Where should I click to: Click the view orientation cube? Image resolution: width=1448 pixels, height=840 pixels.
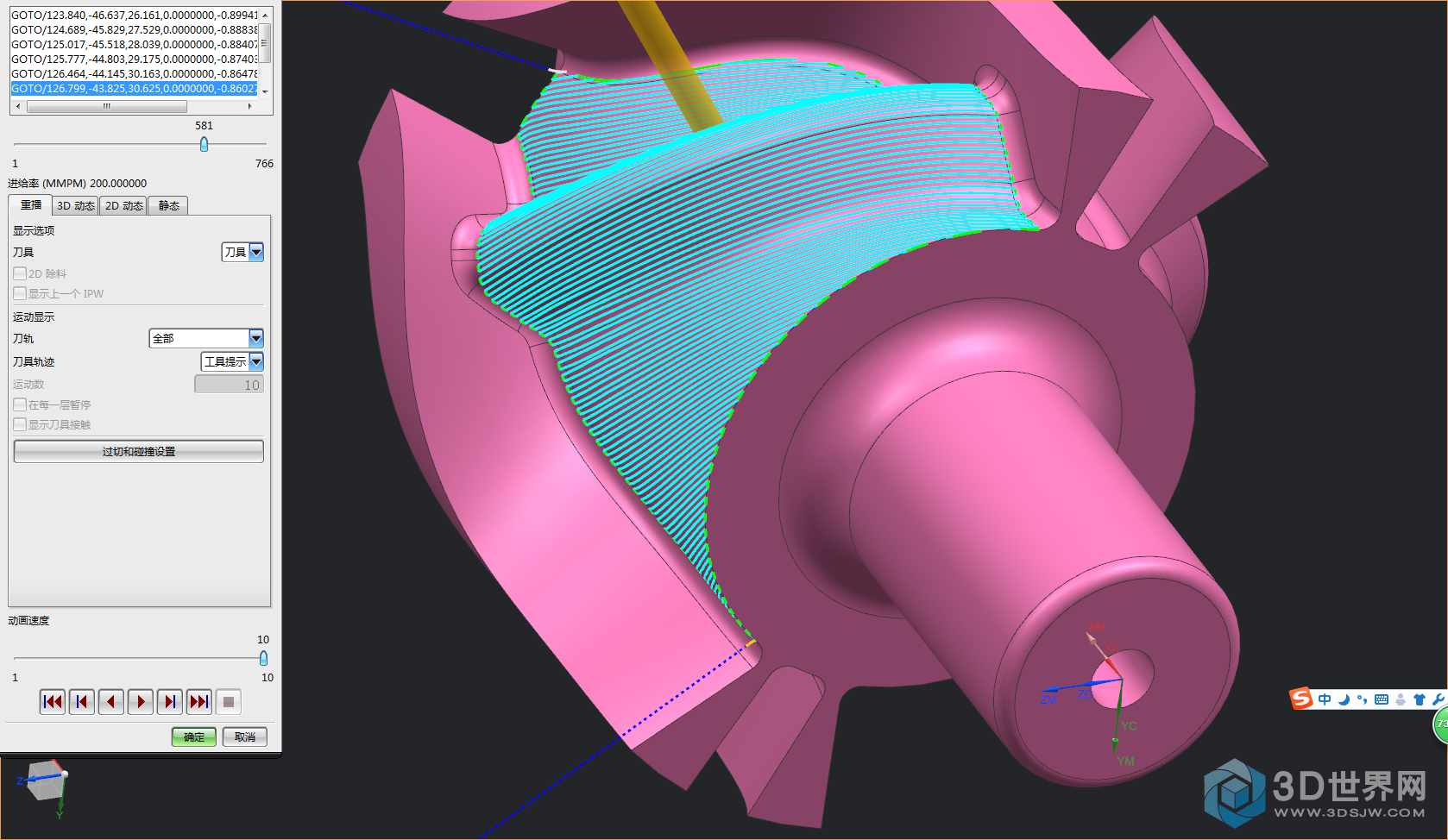tap(45, 781)
